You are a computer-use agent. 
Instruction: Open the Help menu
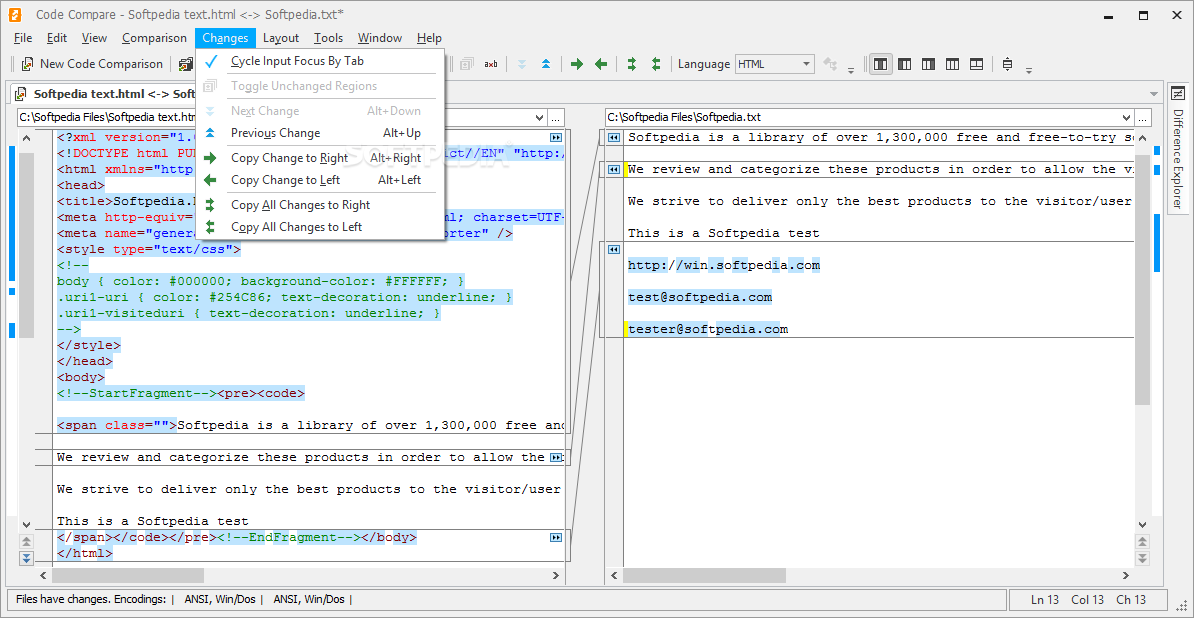click(429, 38)
